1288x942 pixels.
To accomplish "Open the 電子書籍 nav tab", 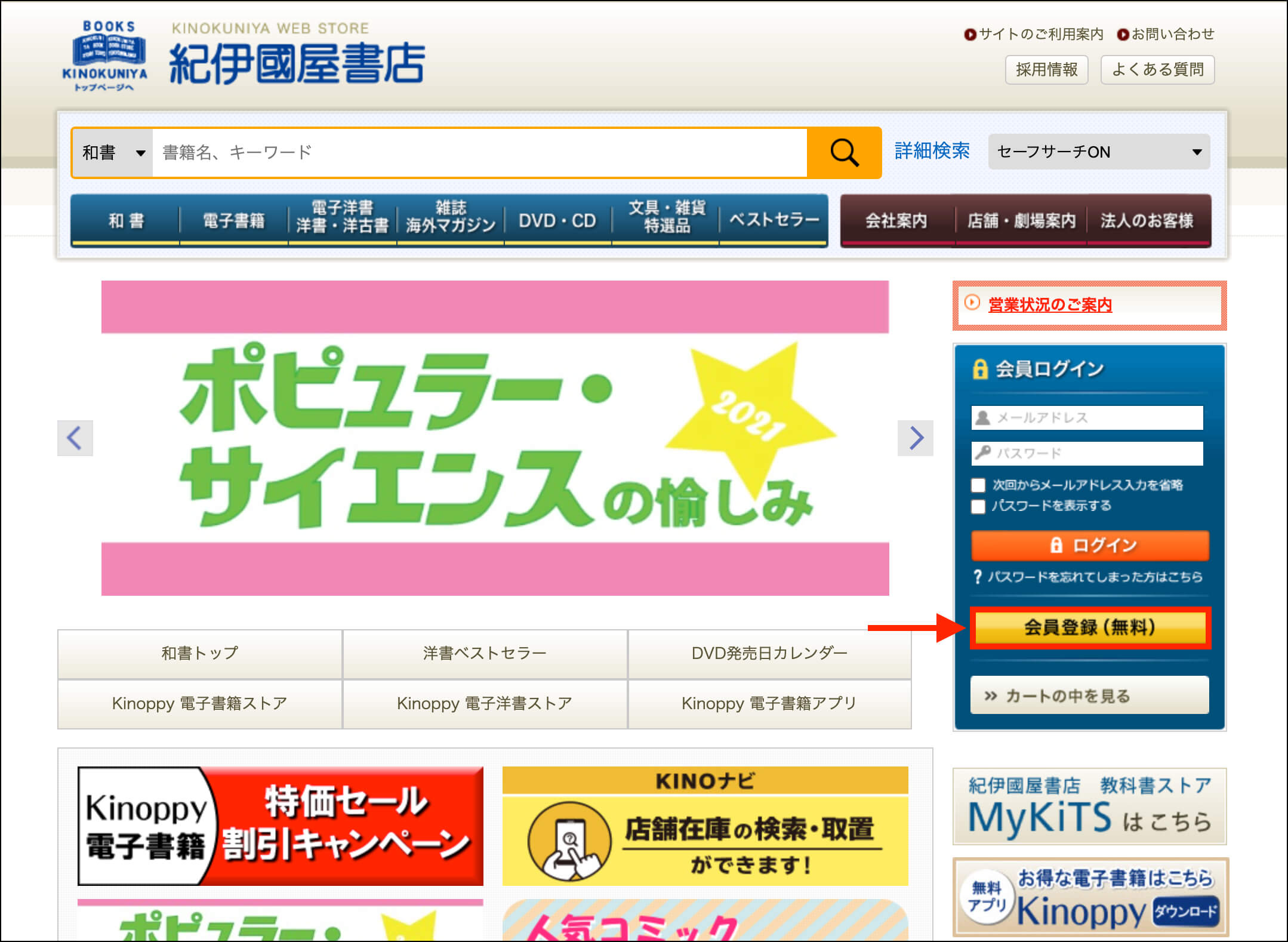I will click(x=234, y=220).
